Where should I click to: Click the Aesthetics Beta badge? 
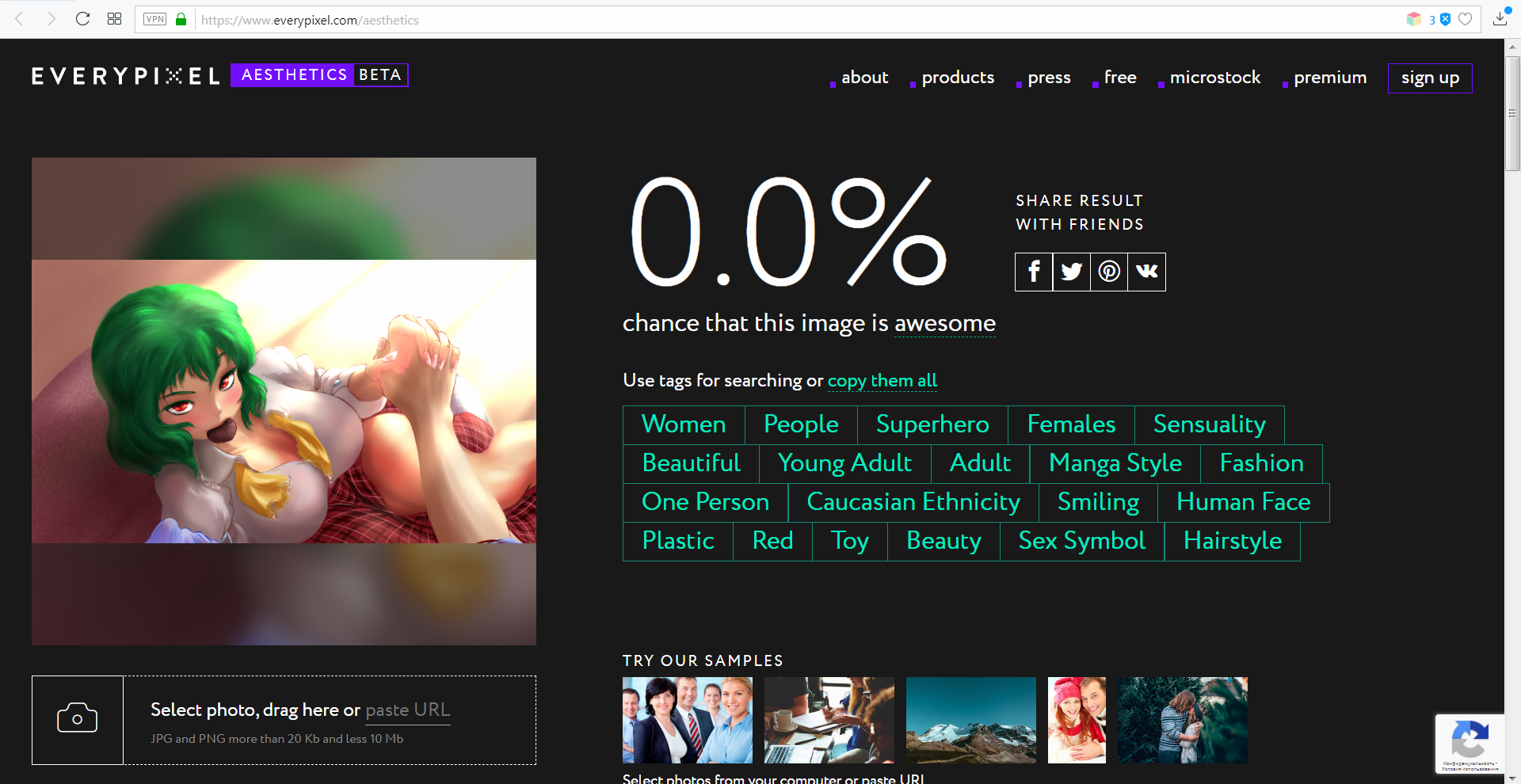point(319,75)
